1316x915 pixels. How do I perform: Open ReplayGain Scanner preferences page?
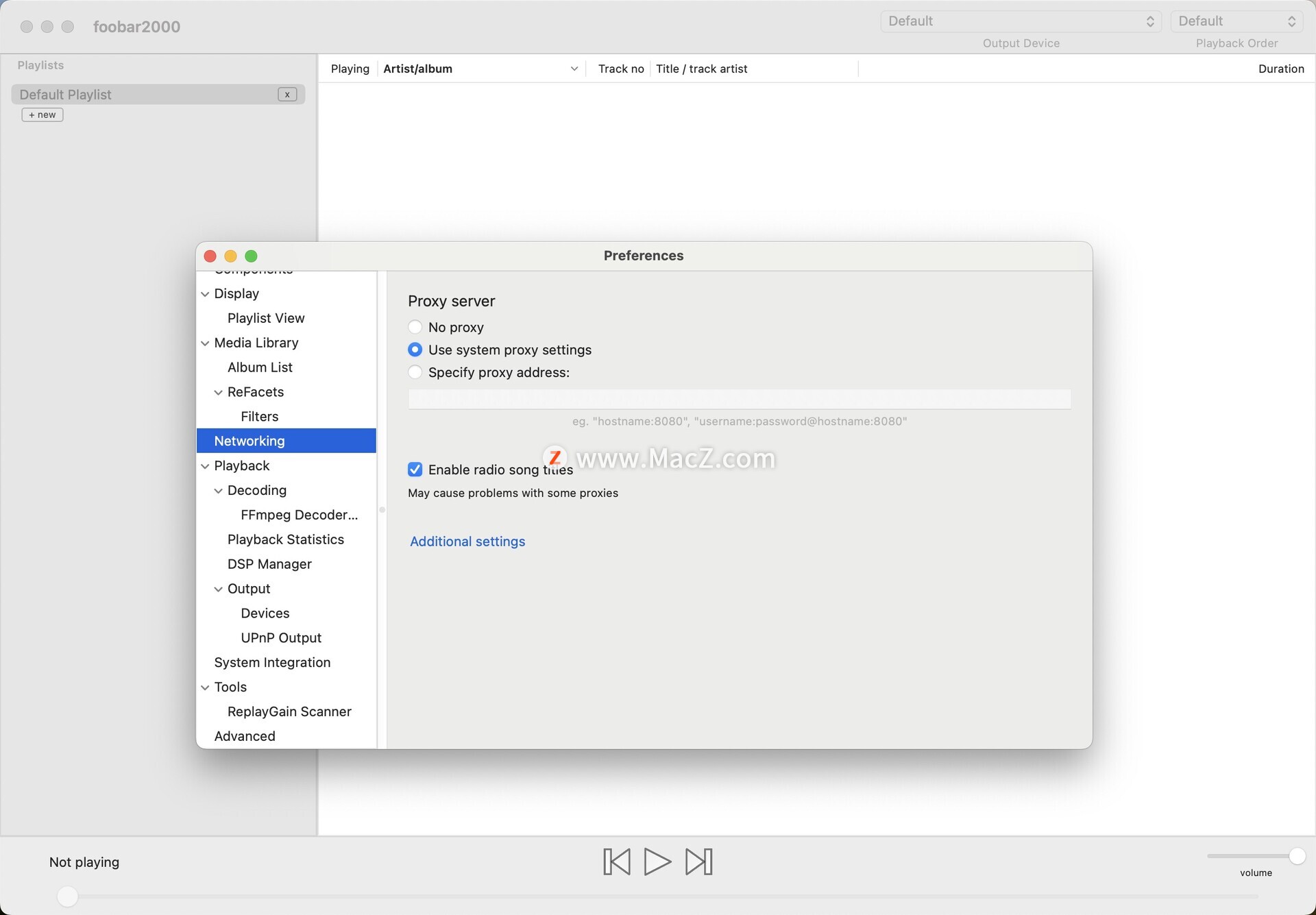(x=289, y=711)
